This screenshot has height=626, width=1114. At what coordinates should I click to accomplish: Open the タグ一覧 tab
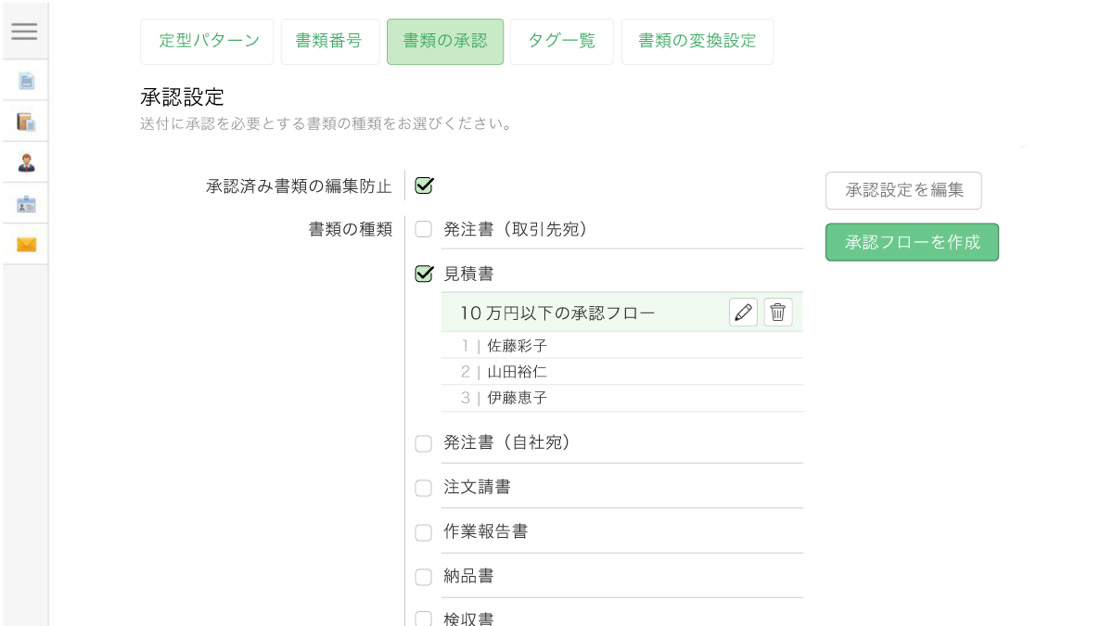click(x=561, y=41)
